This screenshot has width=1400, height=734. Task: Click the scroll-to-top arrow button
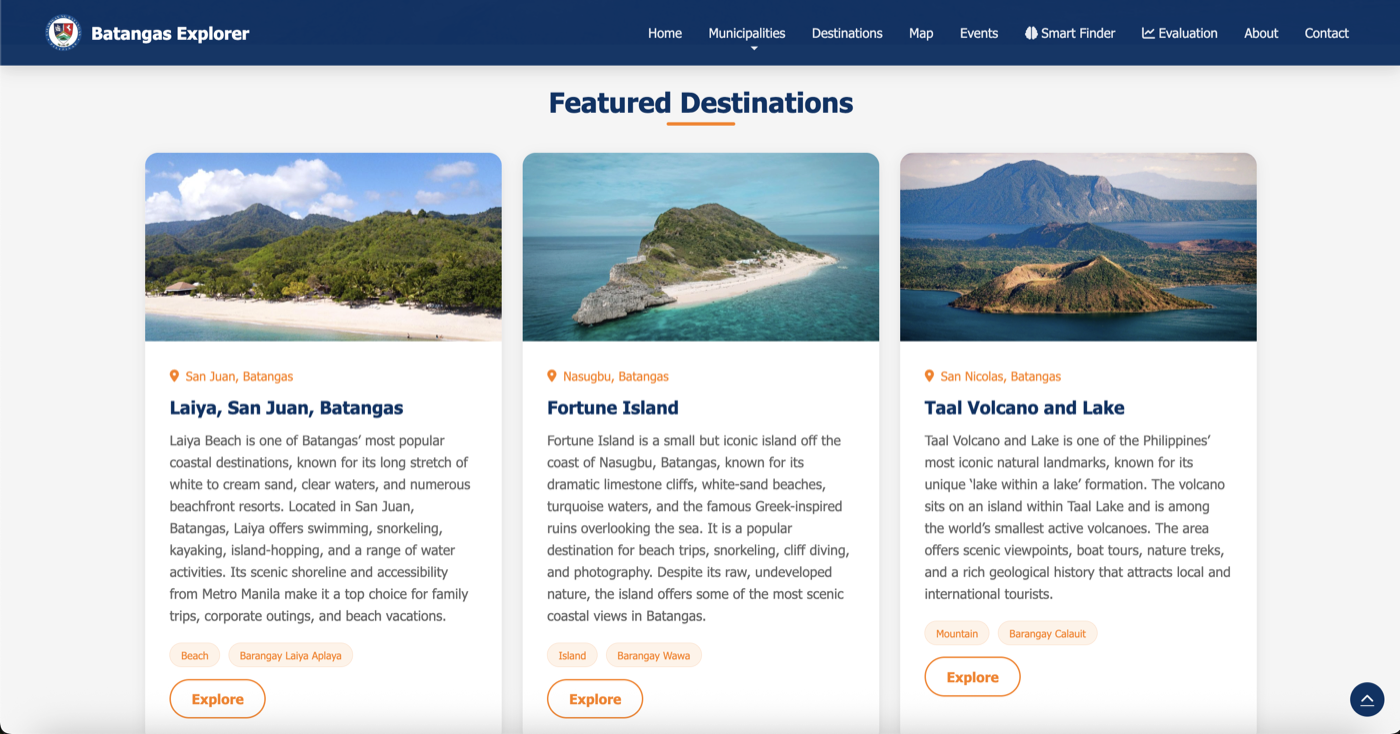(1366, 699)
